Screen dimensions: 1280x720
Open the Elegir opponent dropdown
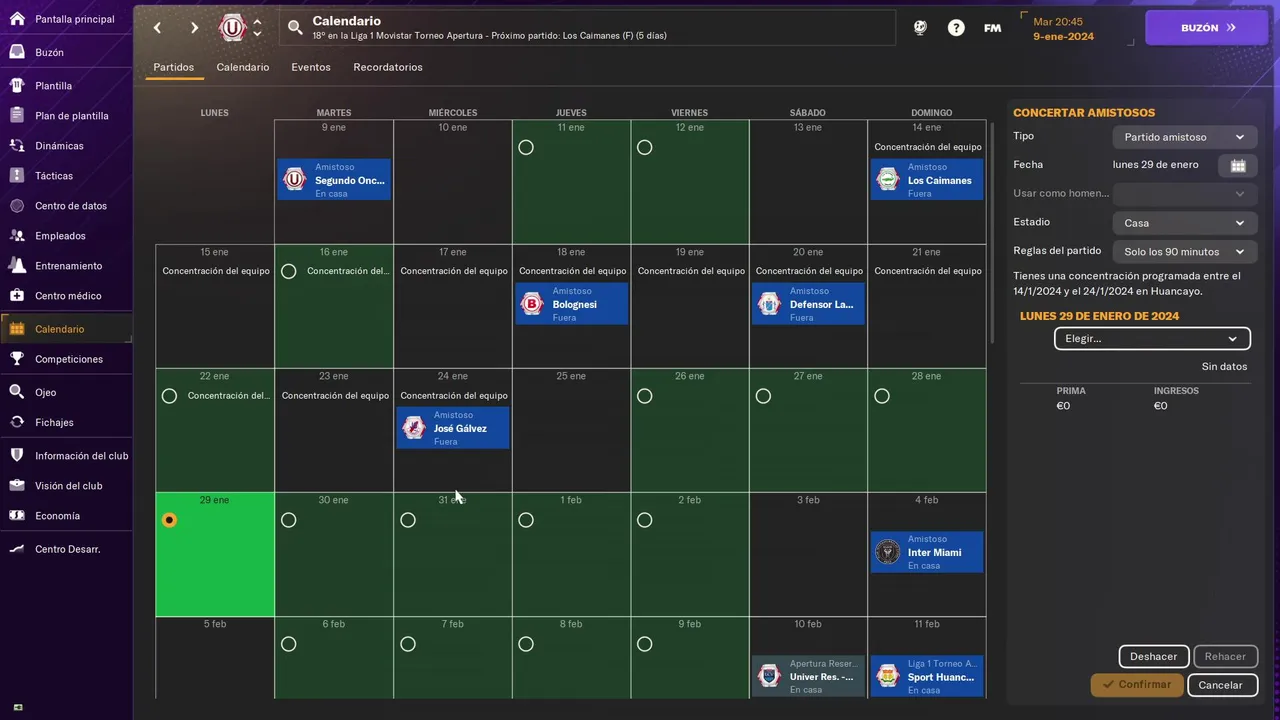click(x=1152, y=339)
